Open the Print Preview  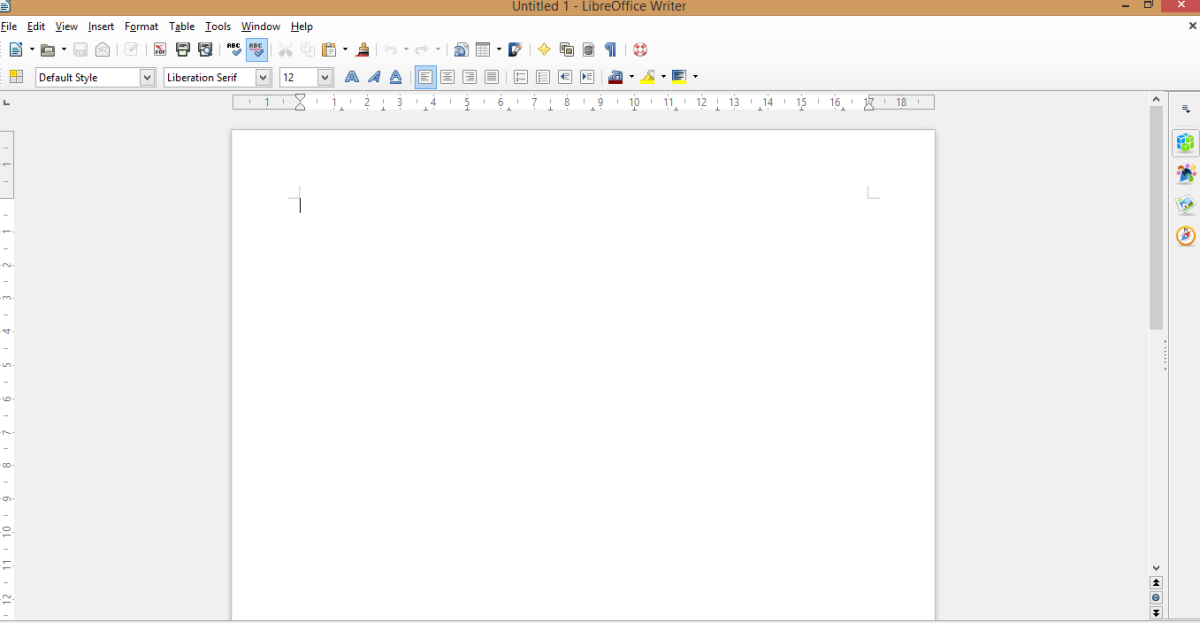pos(205,49)
